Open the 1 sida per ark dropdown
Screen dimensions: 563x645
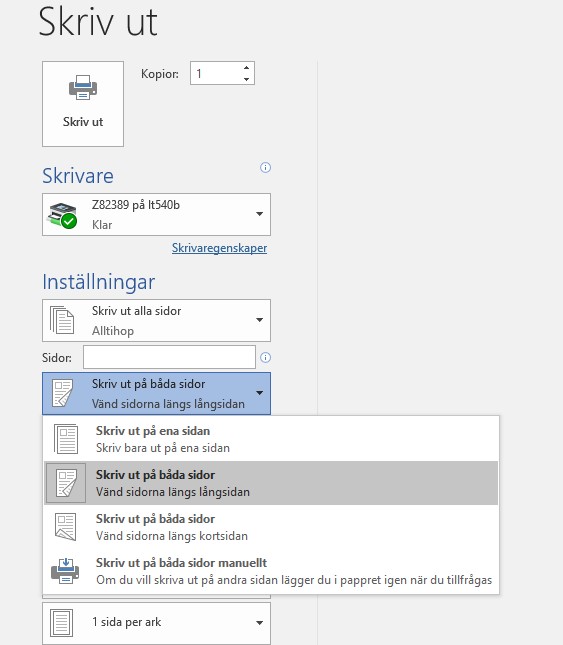pyautogui.click(x=156, y=623)
